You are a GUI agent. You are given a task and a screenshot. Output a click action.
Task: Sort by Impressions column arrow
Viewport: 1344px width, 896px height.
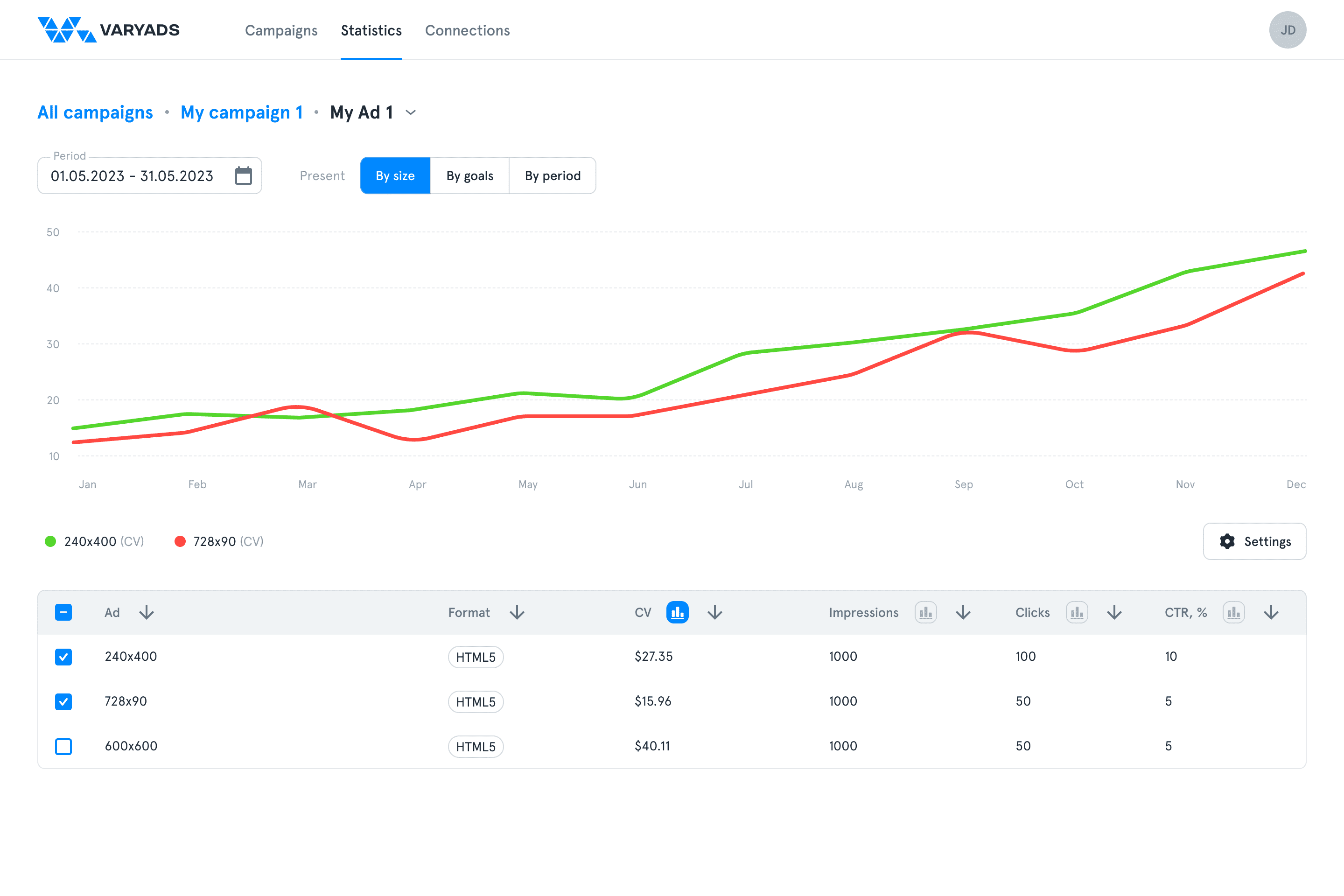click(x=963, y=613)
